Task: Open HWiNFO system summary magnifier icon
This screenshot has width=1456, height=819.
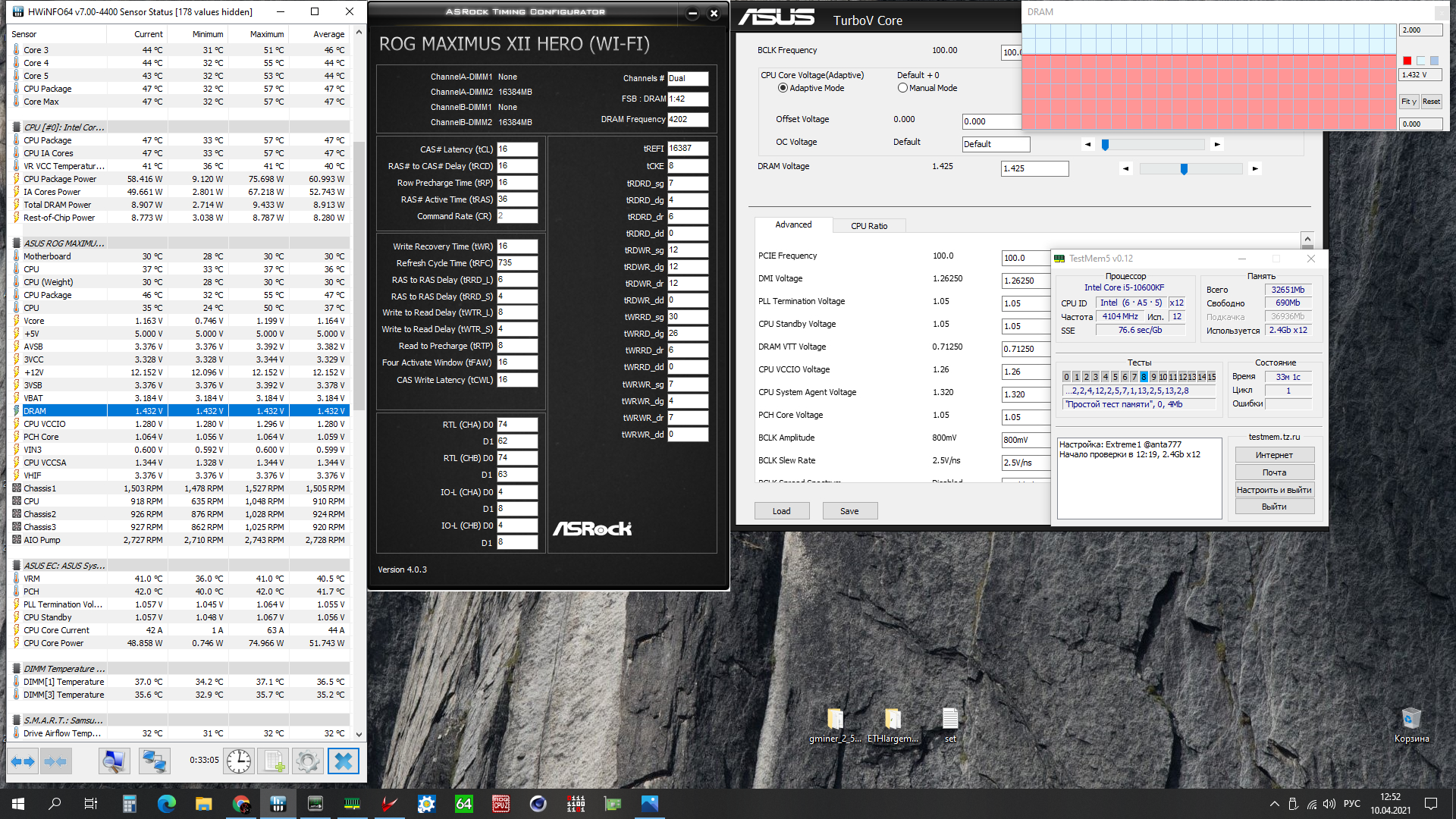Action: pyautogui.click(x=114, y=761)
